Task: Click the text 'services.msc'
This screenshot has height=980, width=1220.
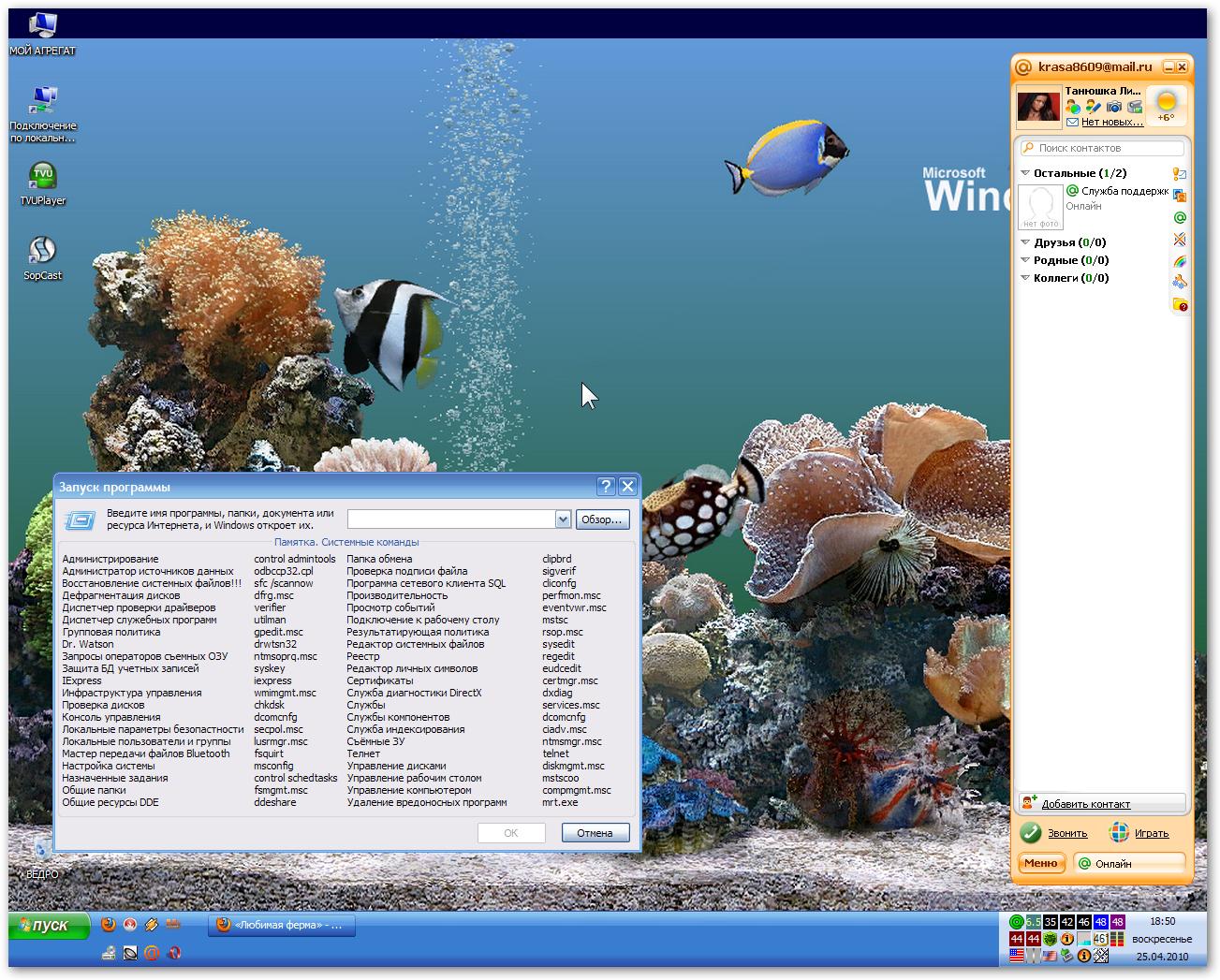Action: click(571, 705)
